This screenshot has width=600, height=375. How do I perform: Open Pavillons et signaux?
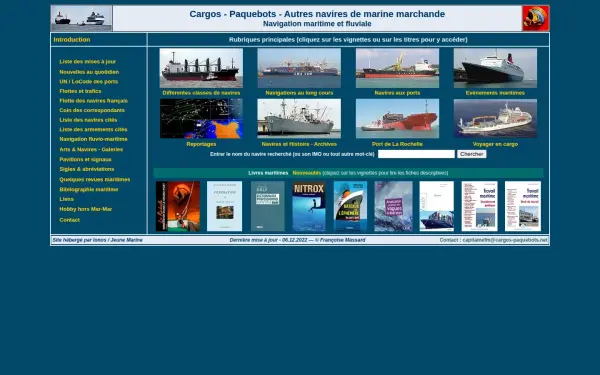85,160
